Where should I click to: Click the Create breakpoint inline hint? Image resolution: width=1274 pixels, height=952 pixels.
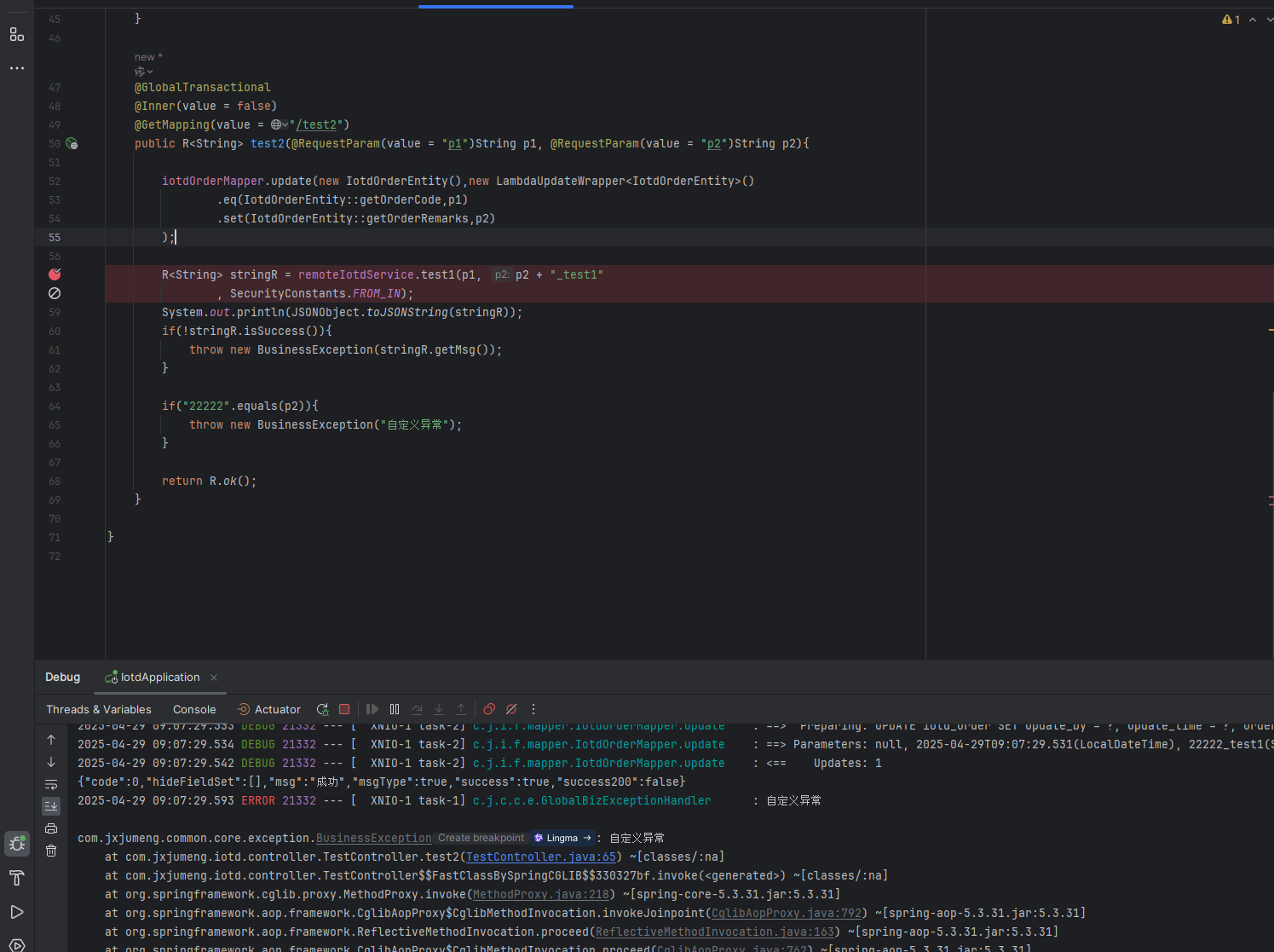pos(481,838)
